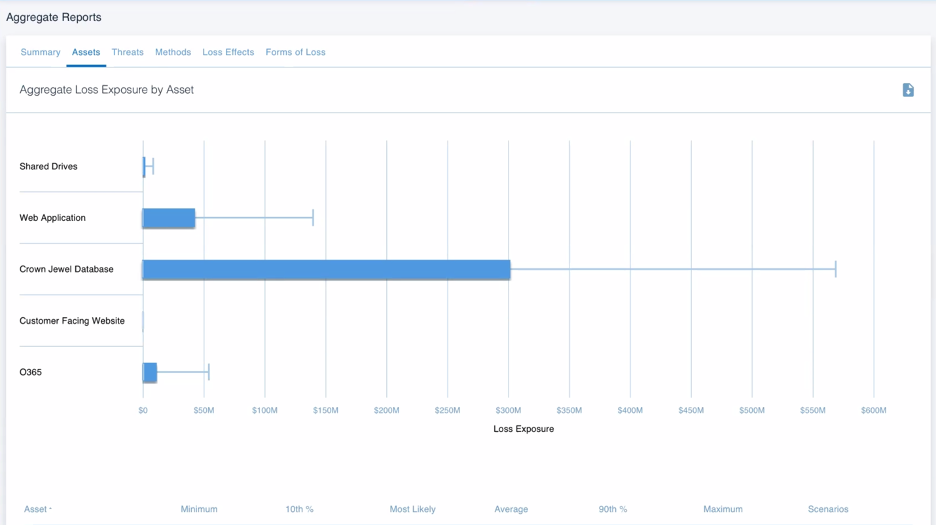Viewport: 936px width, 526px height.
Task: View the Forms of Loss tab
Action: pyautogui.click(x=295, y=52)
